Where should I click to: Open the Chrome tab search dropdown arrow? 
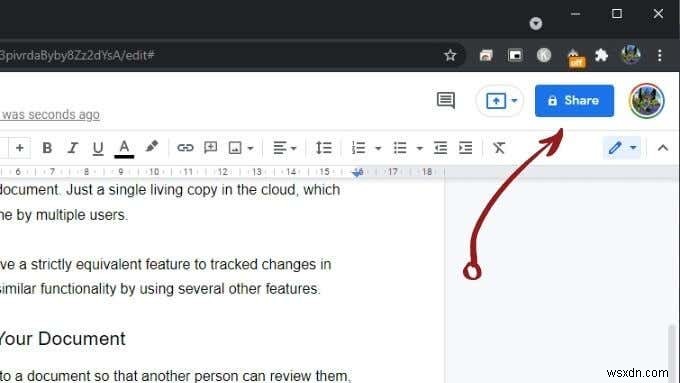point(536,23)
